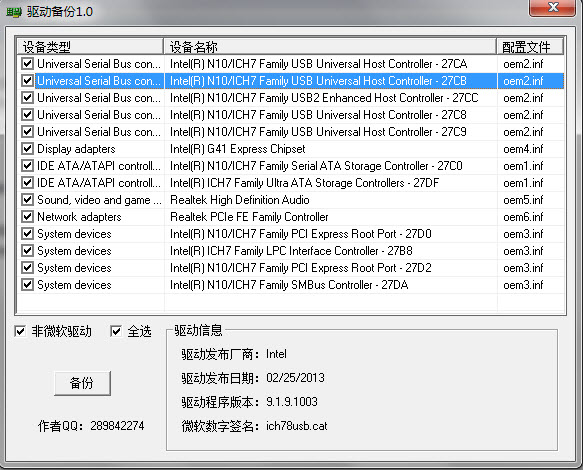Uncheck the 27C9 USB Host Controller checkbox
Viewport: 583px width, 470px height.
point(27,132)
